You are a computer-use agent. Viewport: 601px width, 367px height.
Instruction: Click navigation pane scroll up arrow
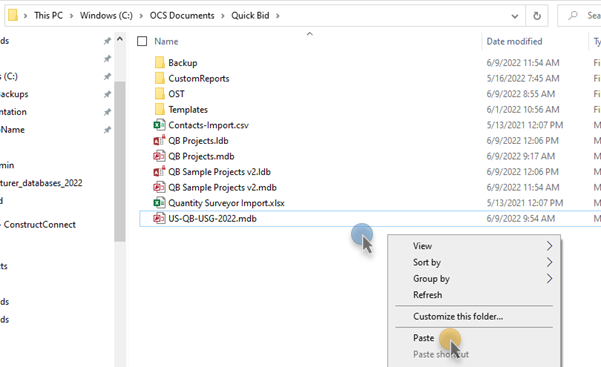[120, 39]
